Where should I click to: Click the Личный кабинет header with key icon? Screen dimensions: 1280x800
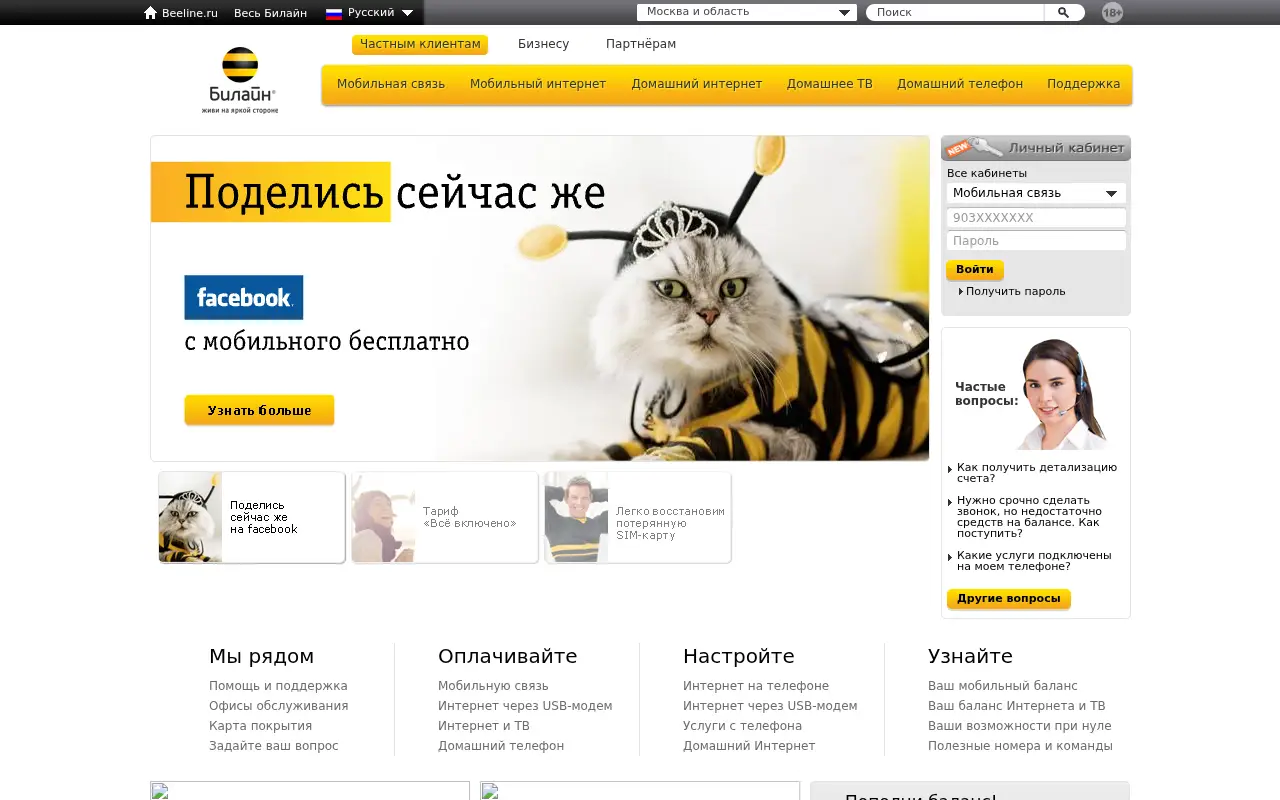click(1036, 148)
